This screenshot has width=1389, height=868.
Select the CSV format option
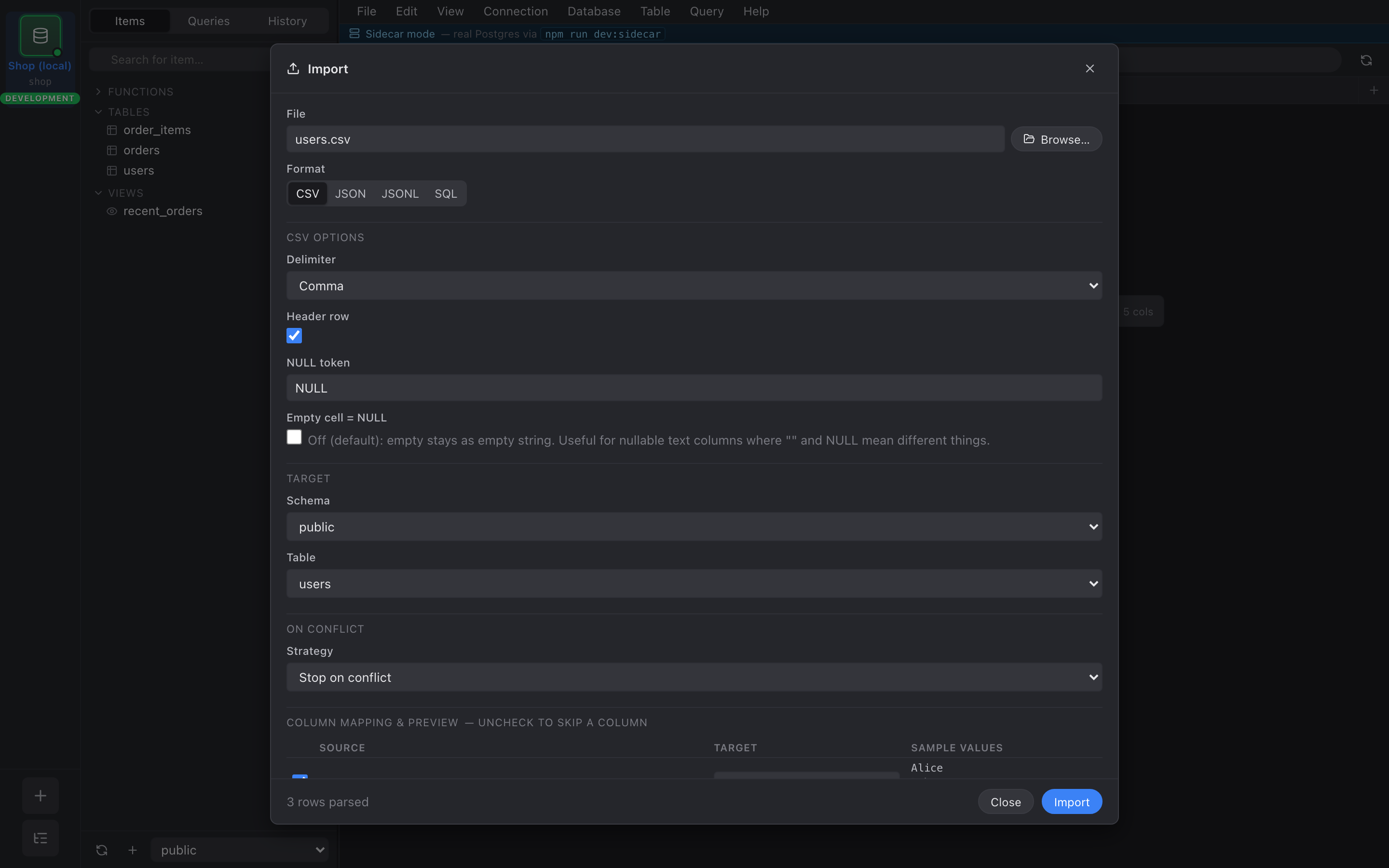308,193
